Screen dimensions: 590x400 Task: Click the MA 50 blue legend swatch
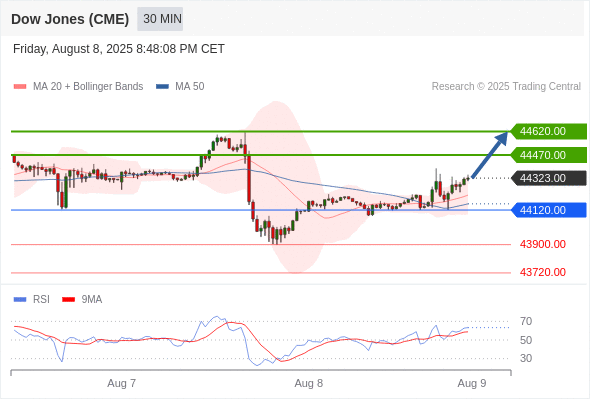click(x=162, y=87)
